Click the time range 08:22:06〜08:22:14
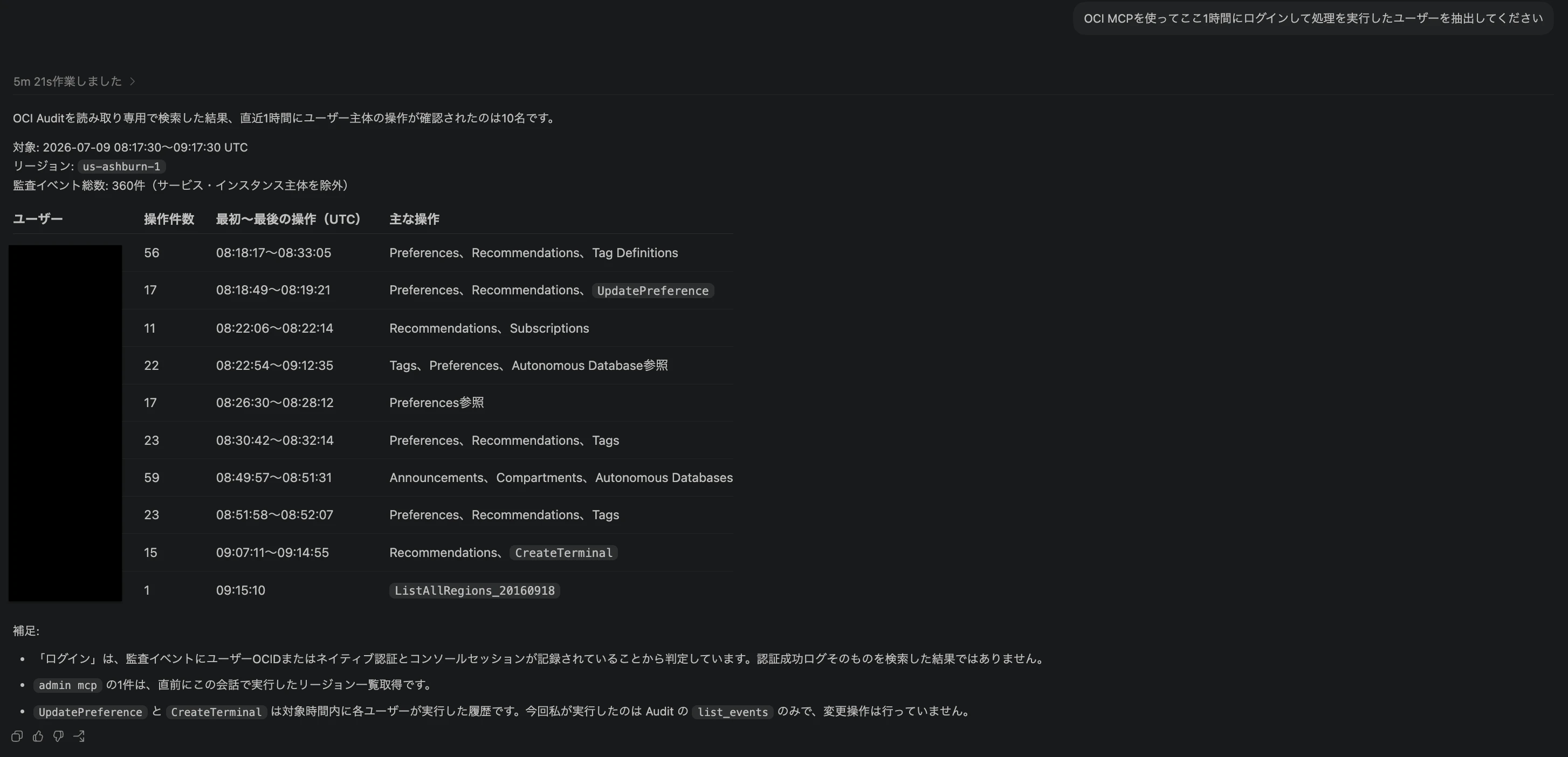The height and width of the screenshot is (757, 1568). (x=274, y=328)
